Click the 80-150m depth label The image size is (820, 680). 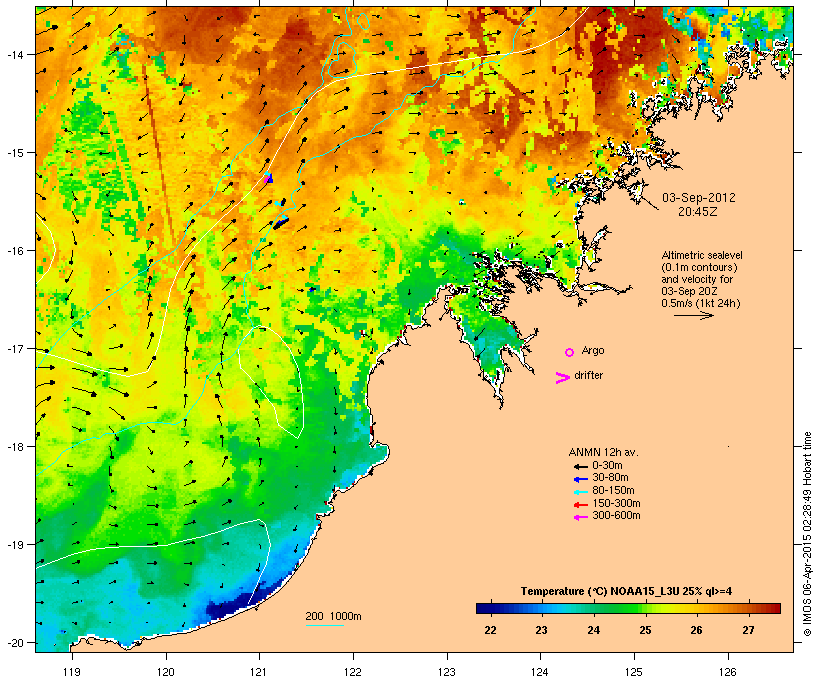(613, 491)
